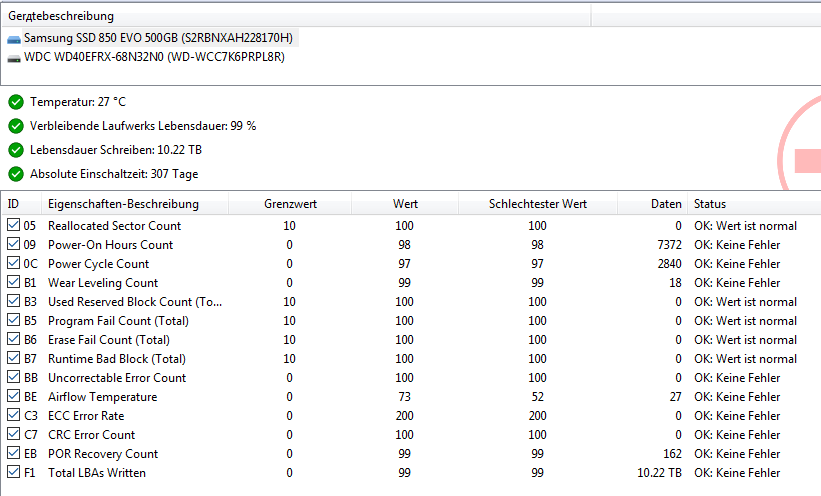Toggle the B6 Erase Fail Count checkbox
Image resolution: width=821 pixels, height=496 pixels.
[x=14, y=338]
